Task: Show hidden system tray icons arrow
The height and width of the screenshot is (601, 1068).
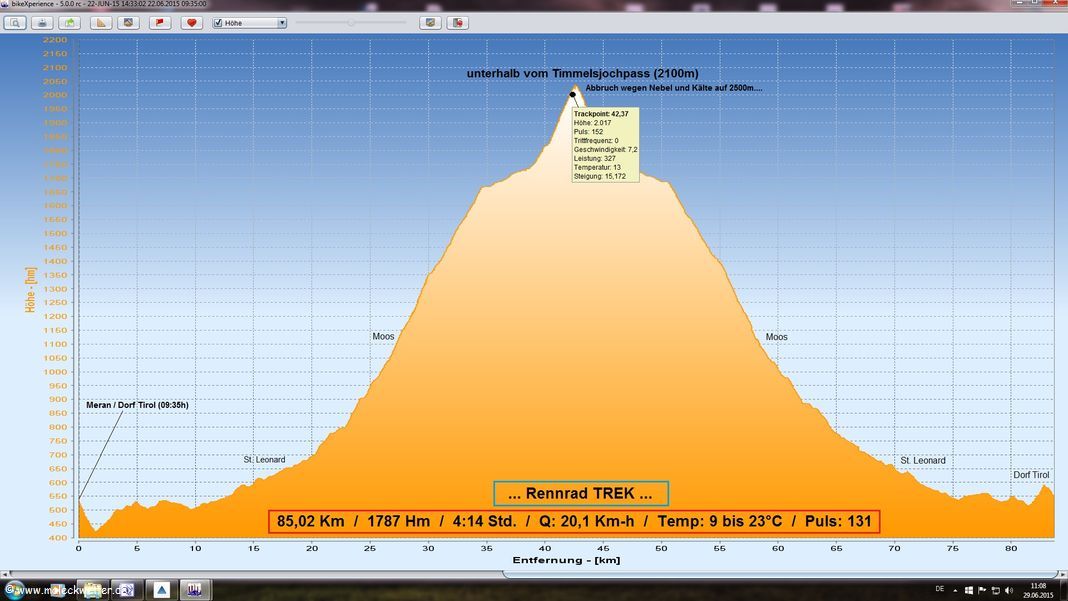Action: point(955,590)
